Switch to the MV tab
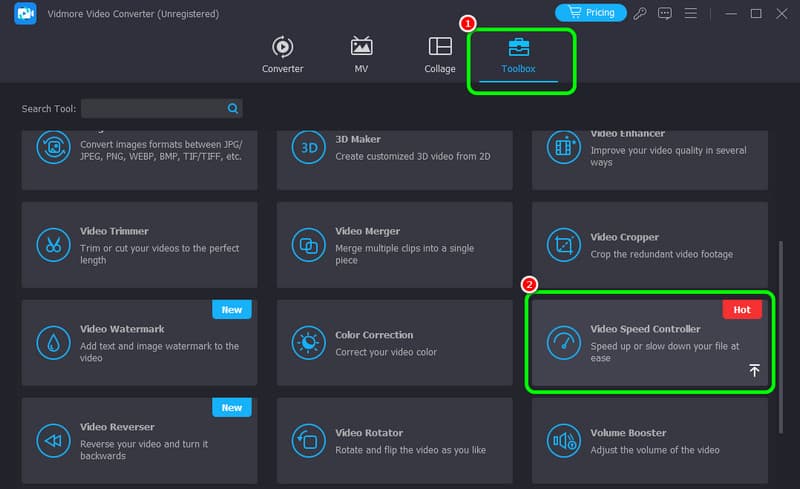This screenshot has width=800, height=489. pos(361,55)
